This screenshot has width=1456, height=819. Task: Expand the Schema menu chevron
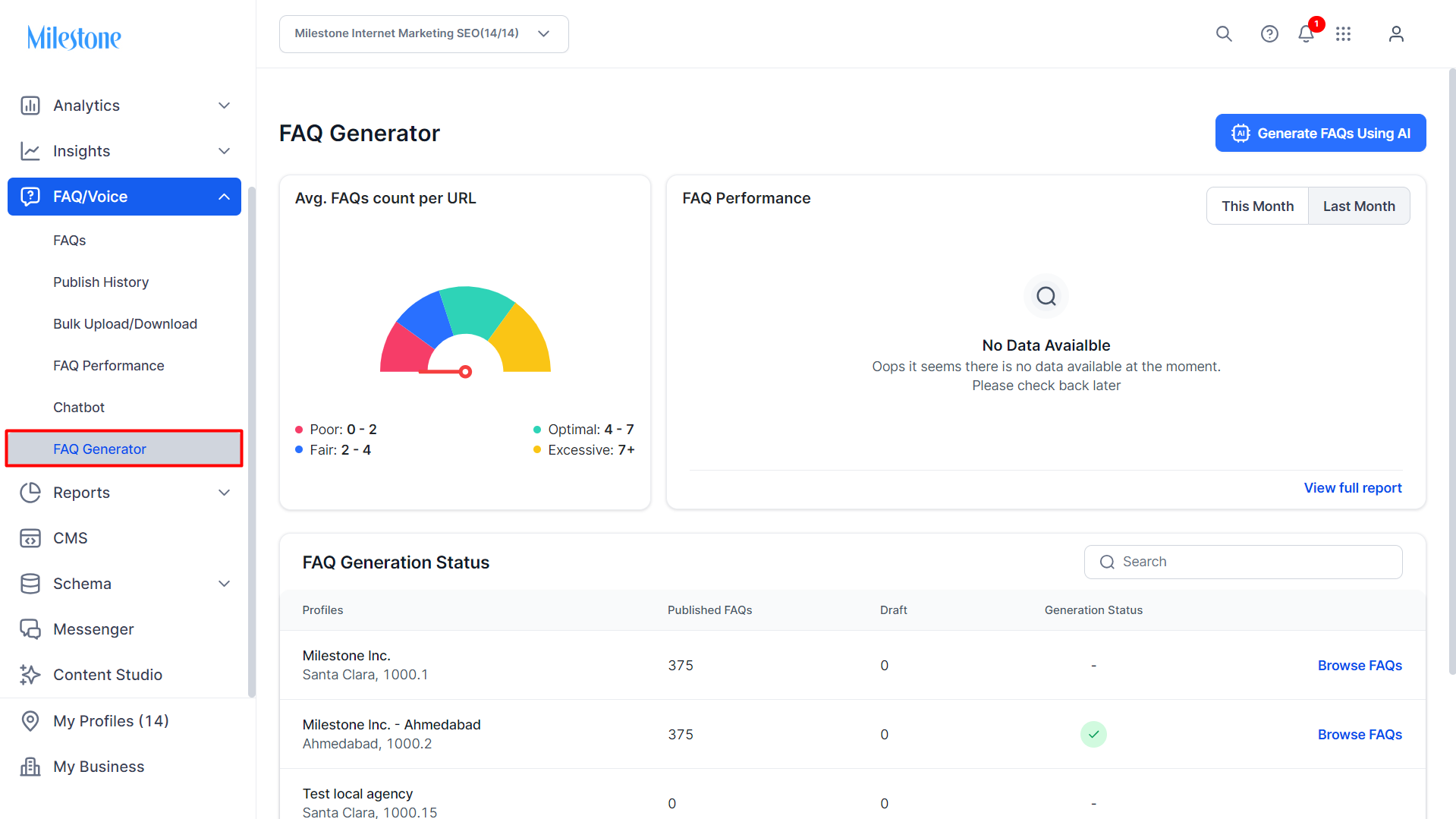[x=225, y=584]
